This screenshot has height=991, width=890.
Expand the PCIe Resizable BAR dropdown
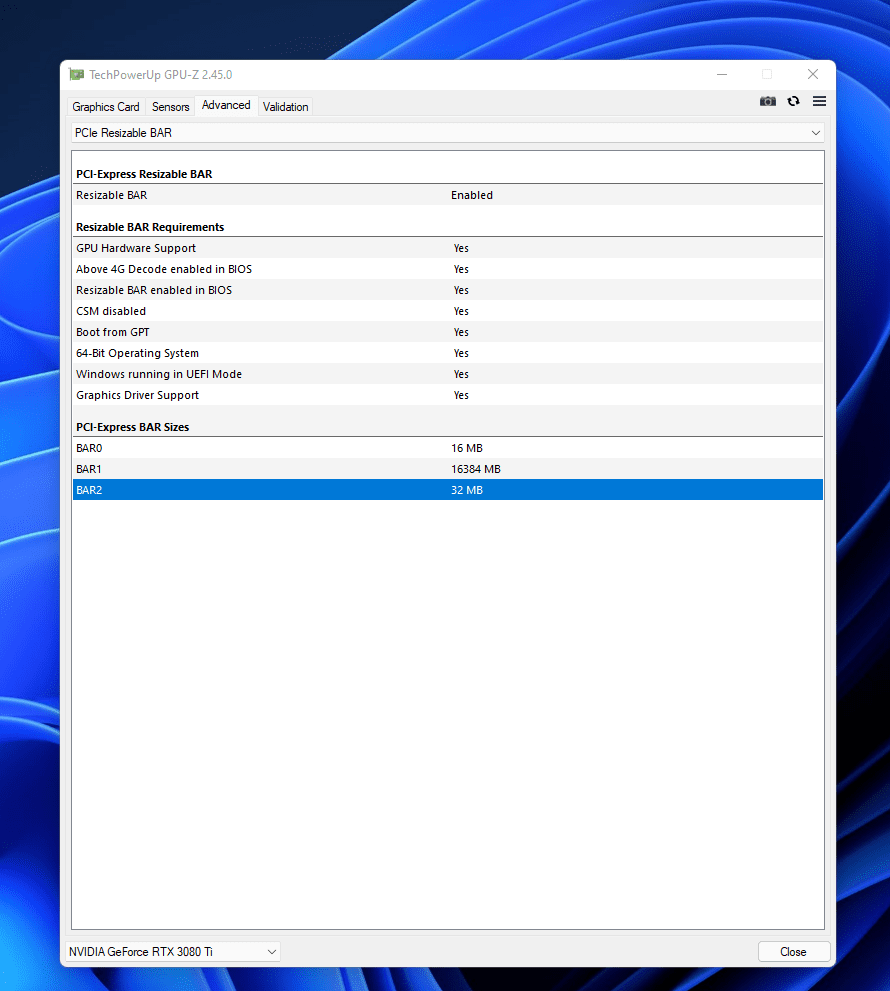[448, 133]
